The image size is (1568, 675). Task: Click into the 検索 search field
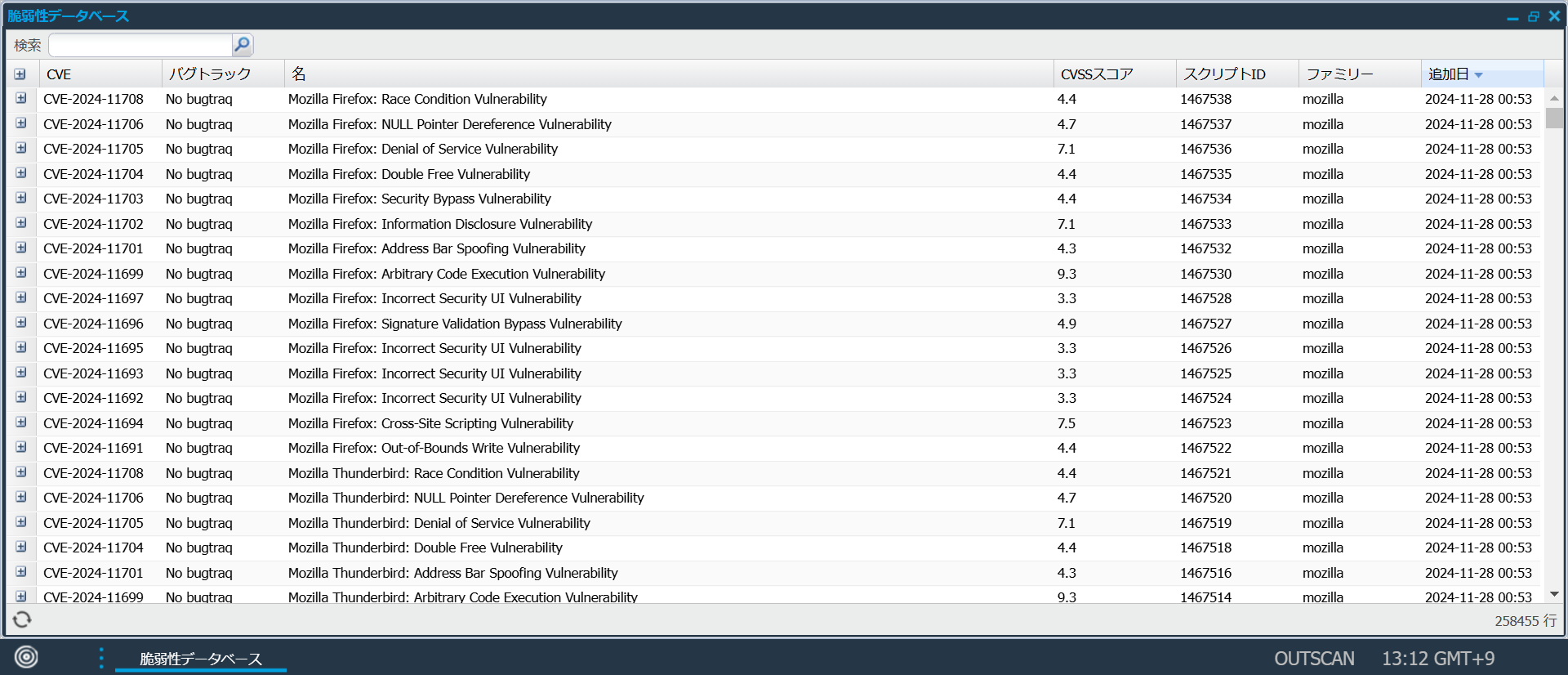(x=140, y=44)
